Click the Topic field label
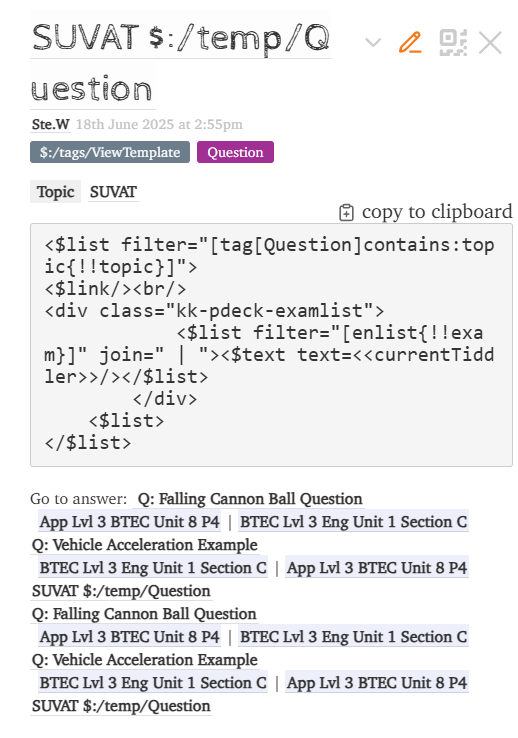 [x=56, y=192]
